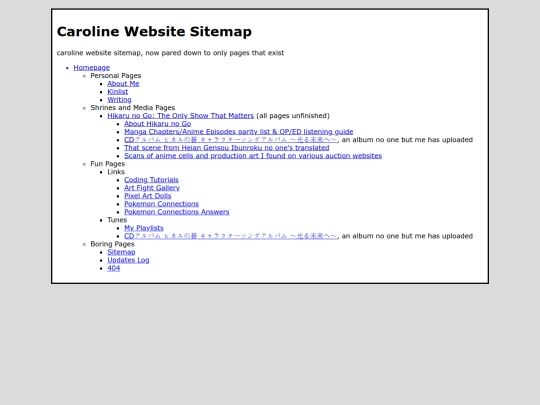Screen dimensions: 540x405
Task: Go to the About Me page
Action: click(123, 84)
